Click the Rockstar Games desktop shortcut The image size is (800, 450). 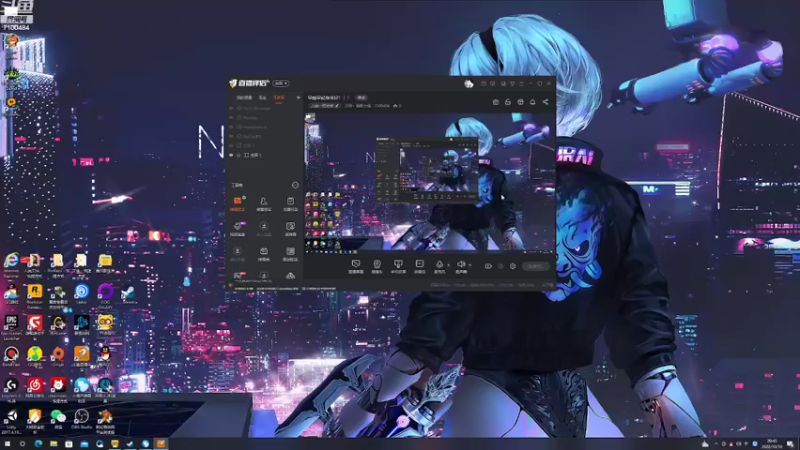click(x=35, y=295)
